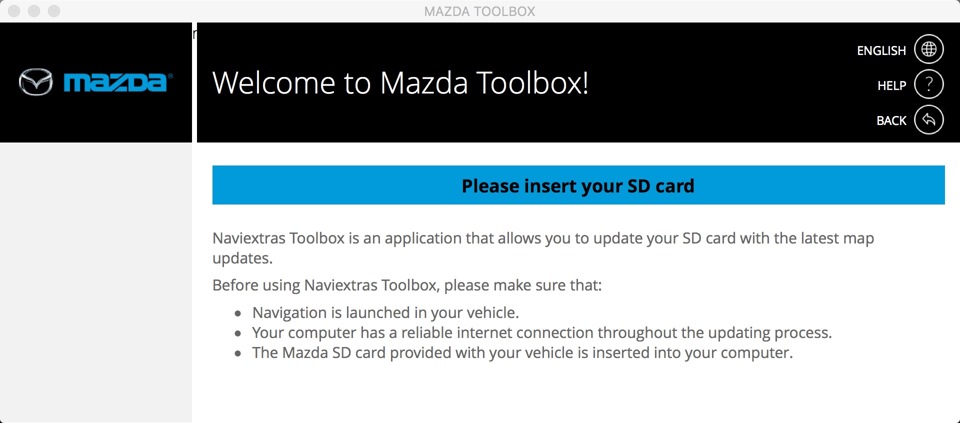
Task: Minimize the window using the middle title-bar circle
Action: pyautogui.click(x=34, y=11)
